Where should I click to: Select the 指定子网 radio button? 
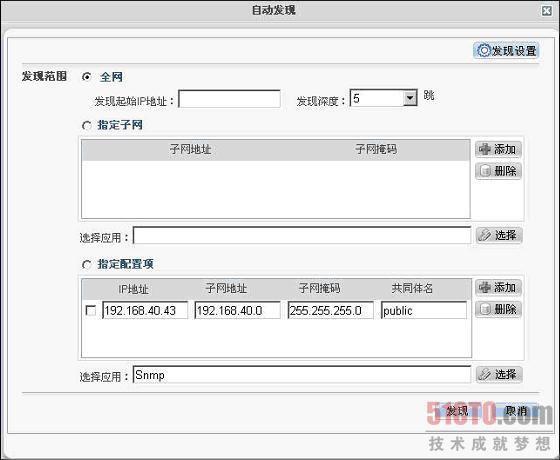[87, 126]
